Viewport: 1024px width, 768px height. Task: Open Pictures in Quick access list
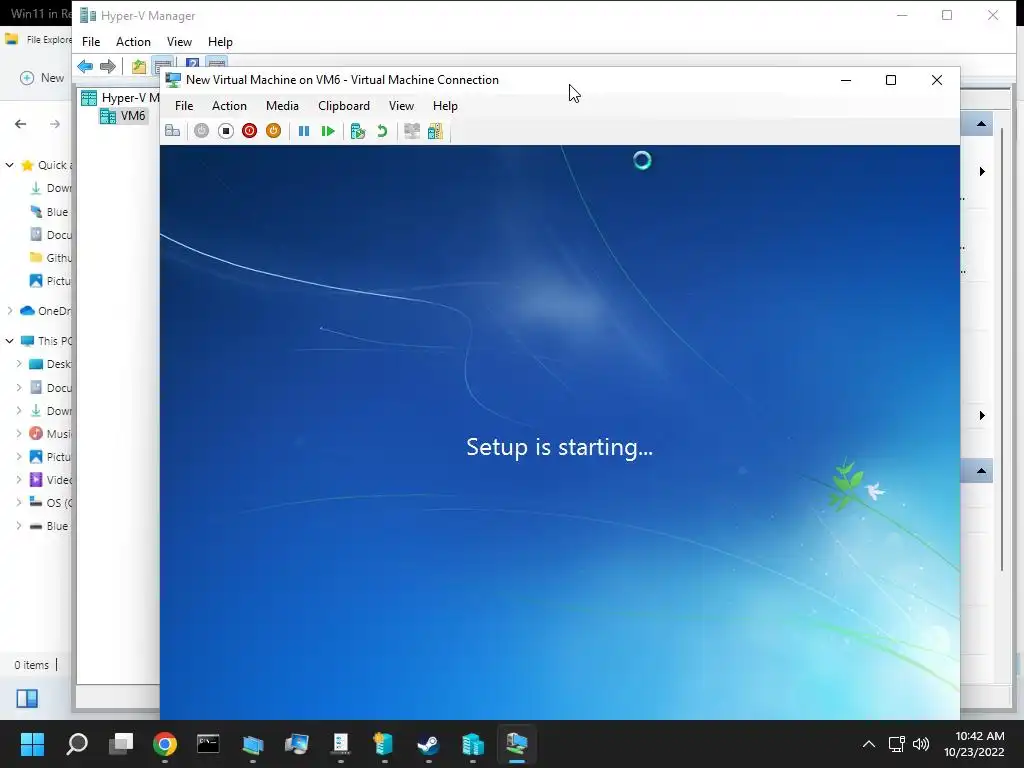[50, 281]
